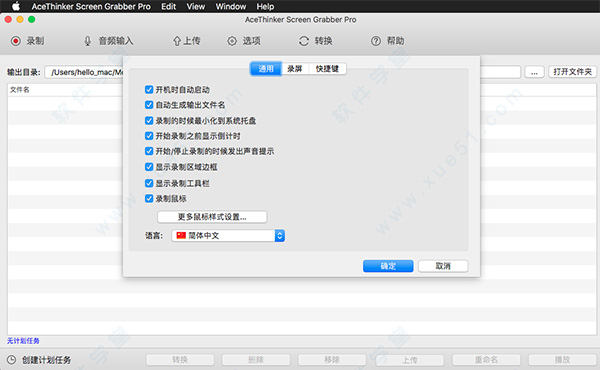Cancel the dialog with 取消 button
600x370 pixels.
443,266
